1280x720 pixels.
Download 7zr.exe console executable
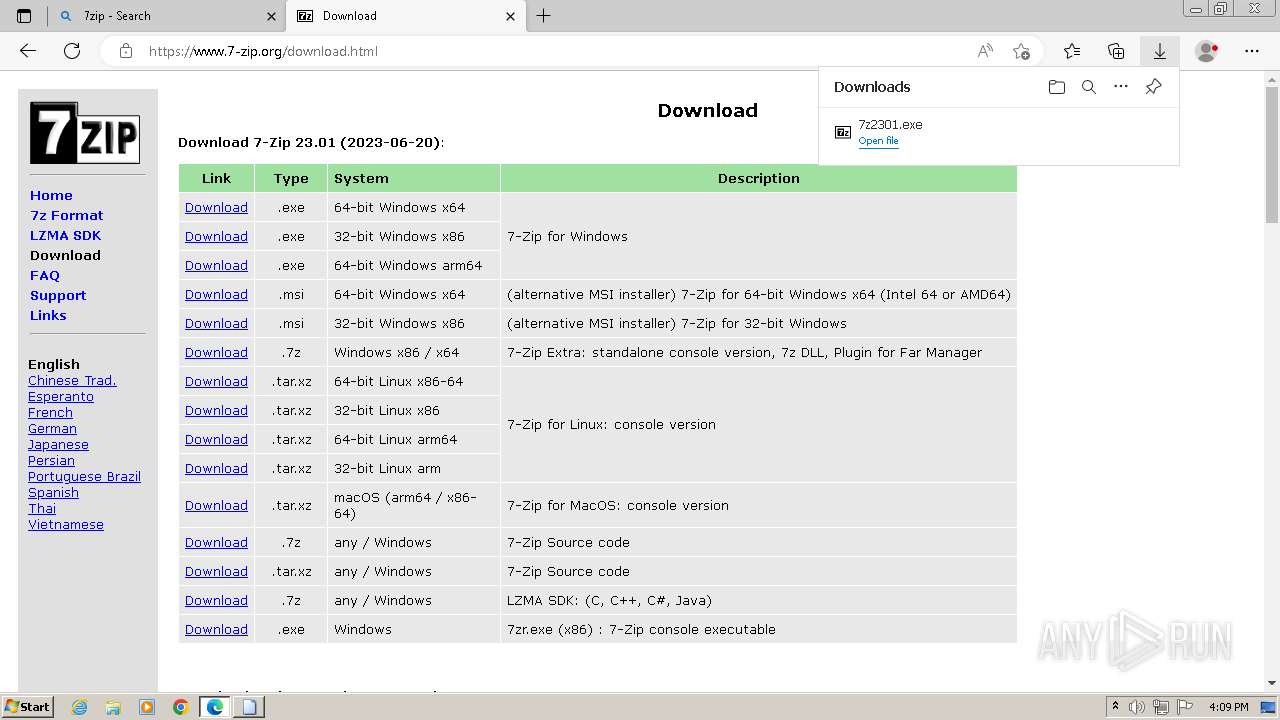click(x=216, y=629)
